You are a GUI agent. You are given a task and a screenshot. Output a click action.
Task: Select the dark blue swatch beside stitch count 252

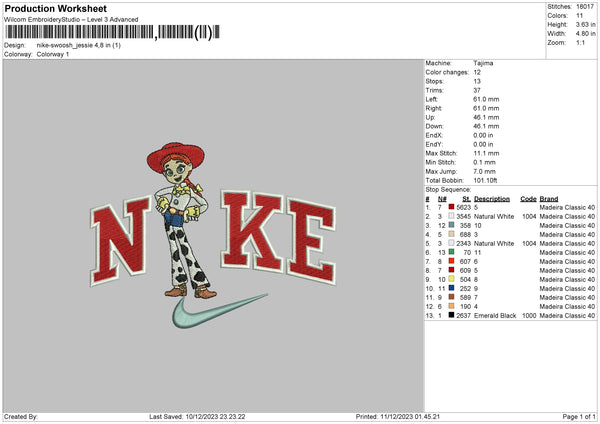pos(452,288)
